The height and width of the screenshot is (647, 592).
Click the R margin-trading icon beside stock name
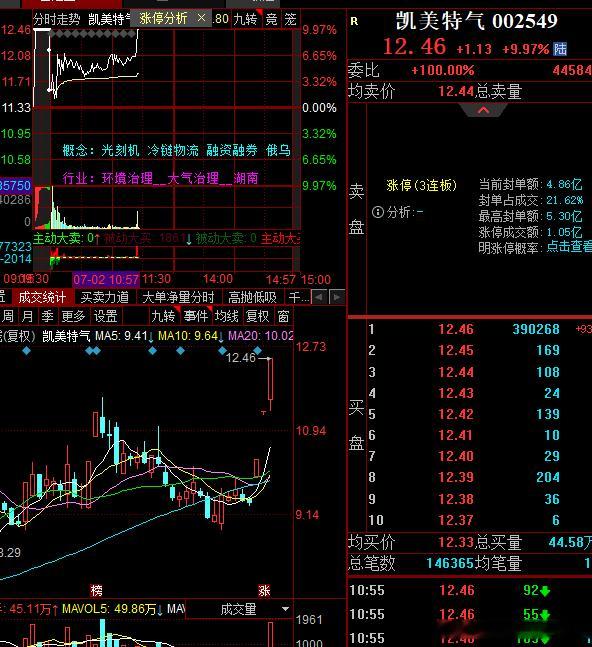coord(354,21)
